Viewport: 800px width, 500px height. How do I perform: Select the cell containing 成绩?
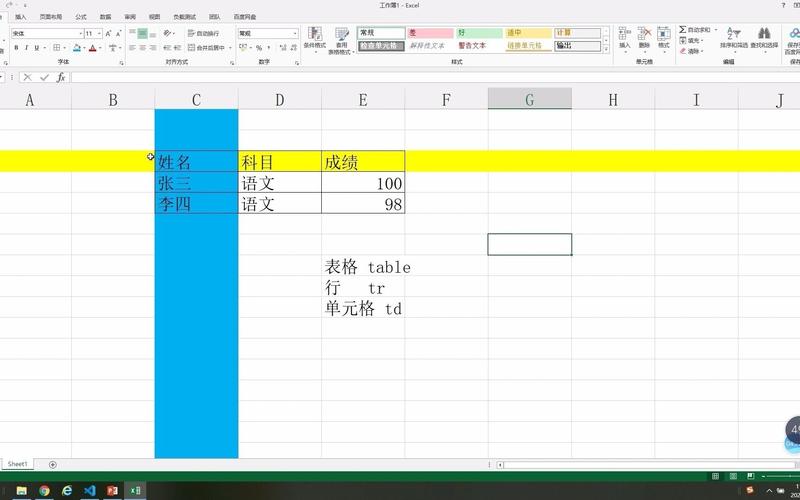tap(363, 161)
